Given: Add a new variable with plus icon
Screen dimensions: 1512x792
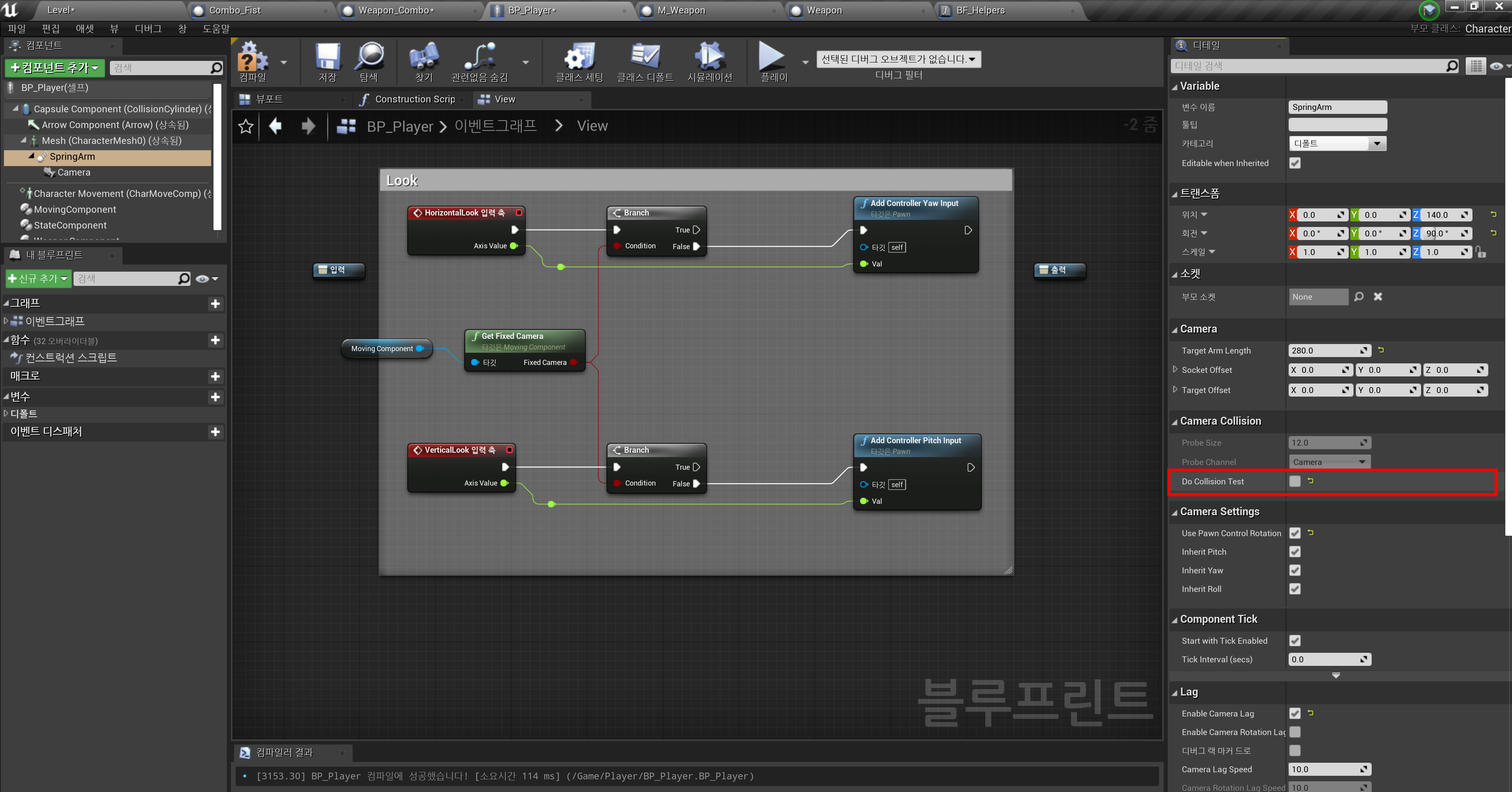Looking at the screenshot, I should click(215, 397).
